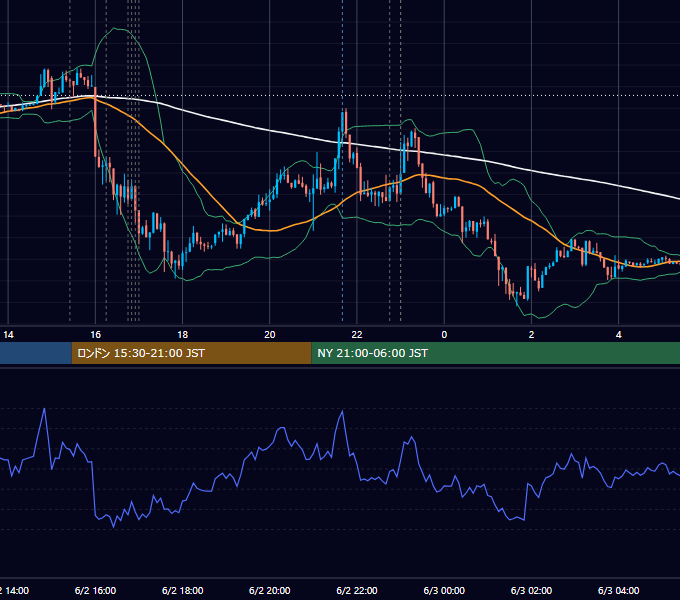
Task: Click the 6/2 16:00 date label
Action: tap(95, 590)
